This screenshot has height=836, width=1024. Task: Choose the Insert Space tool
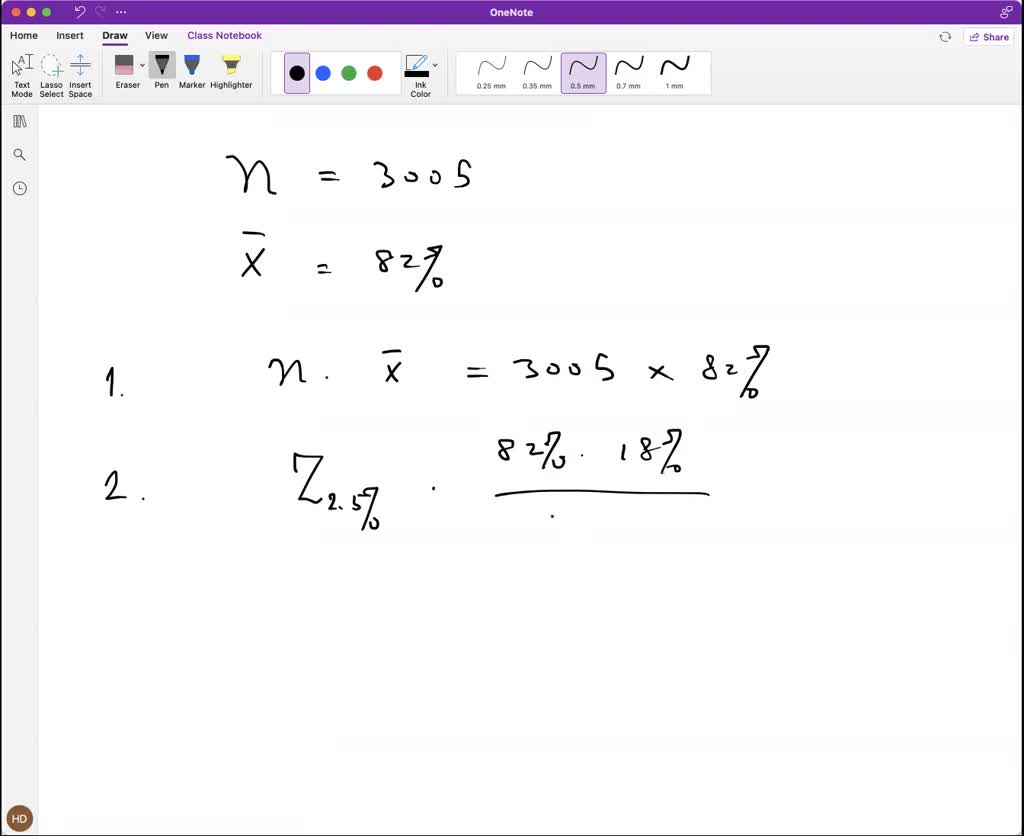pyautogui.click(x=80, y=75)
